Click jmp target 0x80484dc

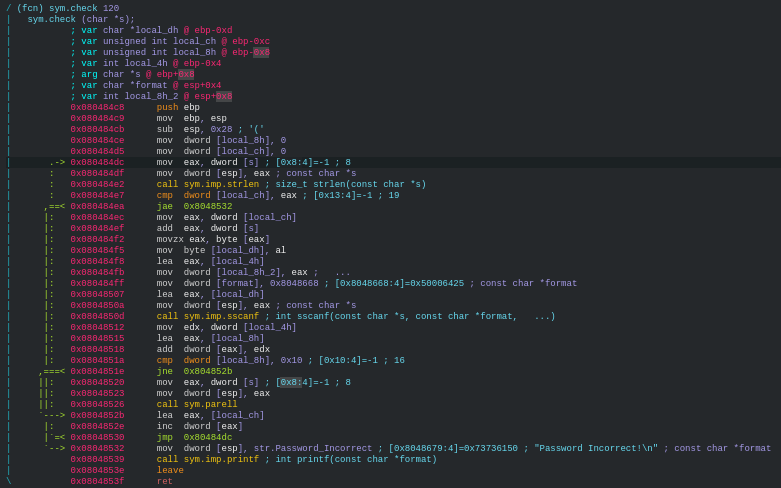point(208,437)
